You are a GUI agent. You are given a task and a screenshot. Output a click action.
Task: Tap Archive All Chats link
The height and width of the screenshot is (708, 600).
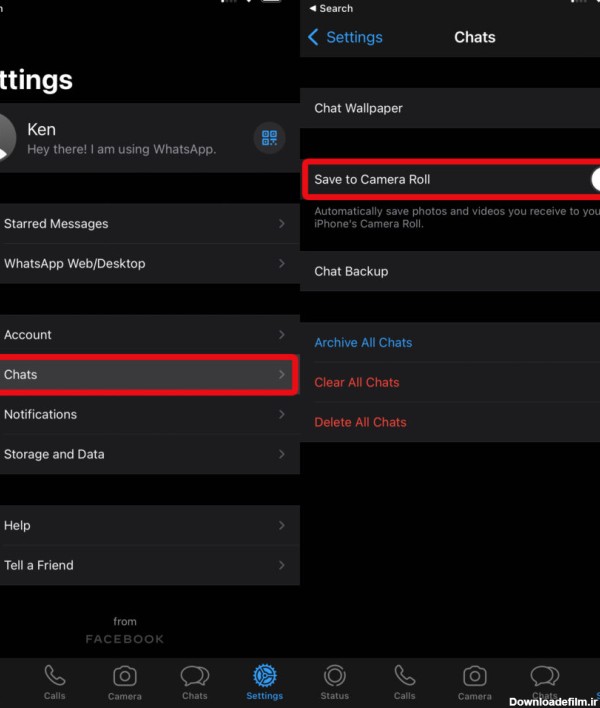click(363, 343)
